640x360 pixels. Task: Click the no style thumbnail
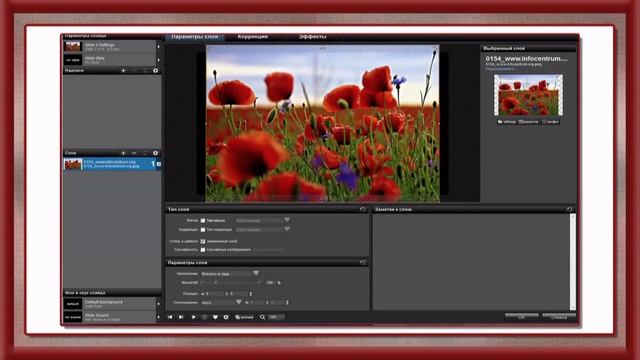tap(73, 60)
